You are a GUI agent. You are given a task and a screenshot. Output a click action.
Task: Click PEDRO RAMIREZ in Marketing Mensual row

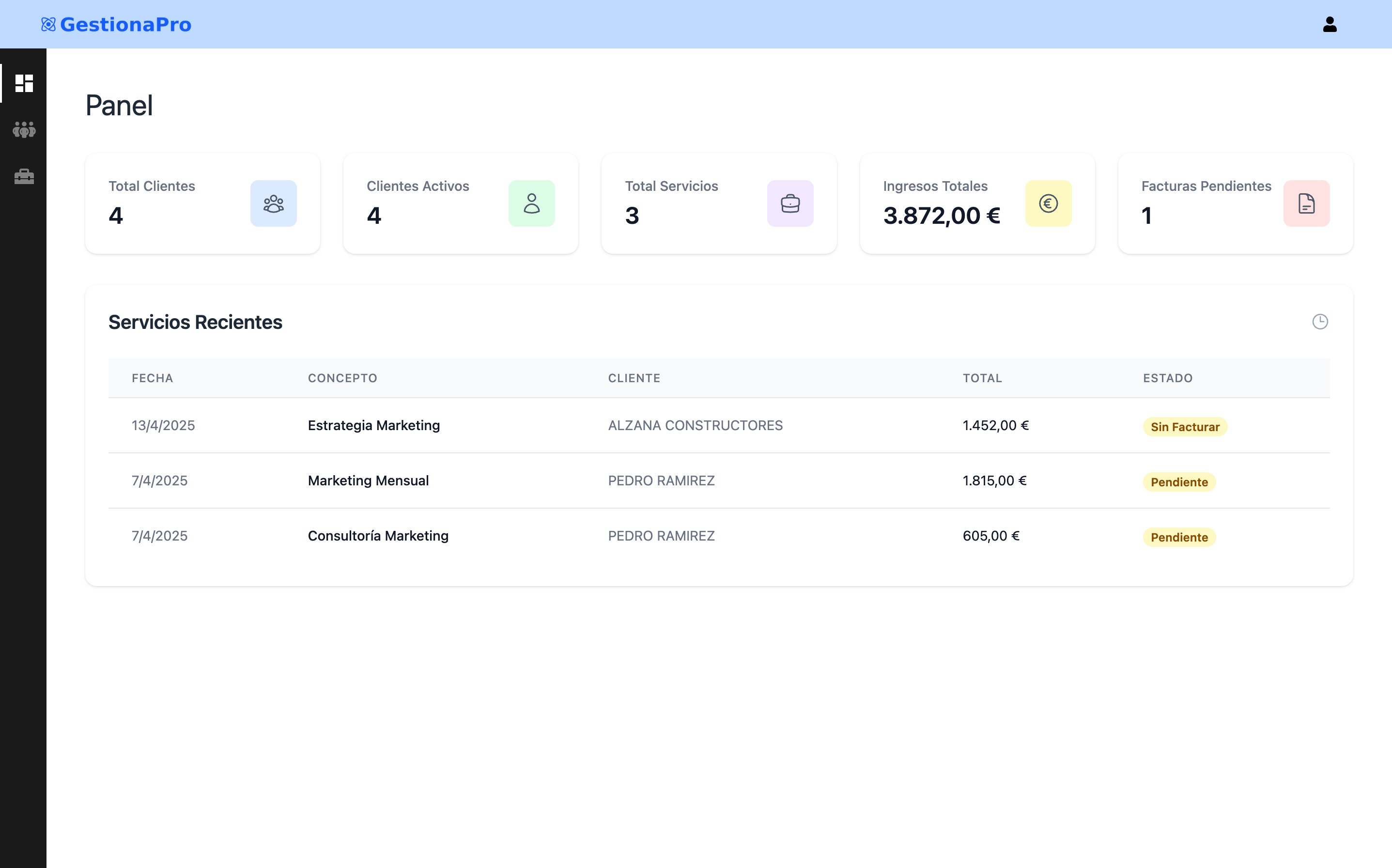[661, 480]
